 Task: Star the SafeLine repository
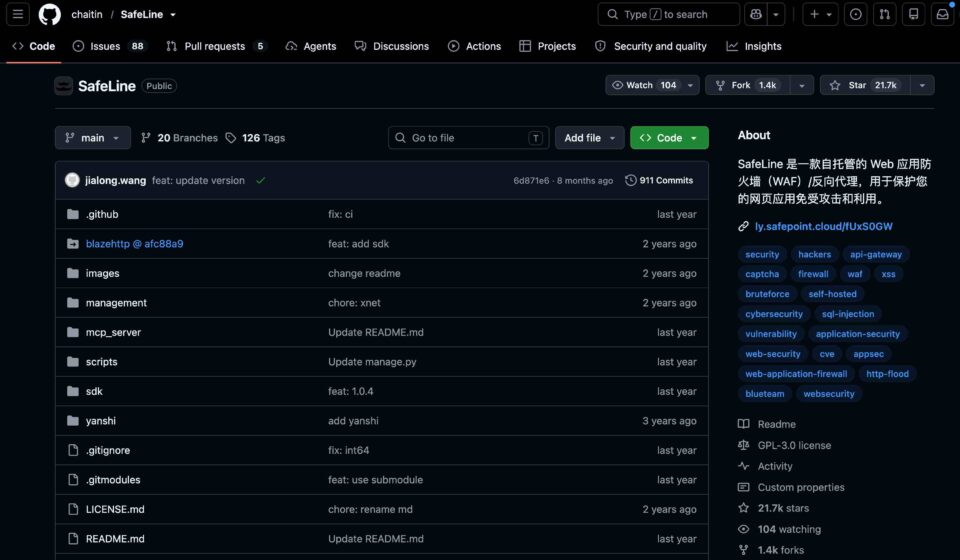tap(865, 85)
